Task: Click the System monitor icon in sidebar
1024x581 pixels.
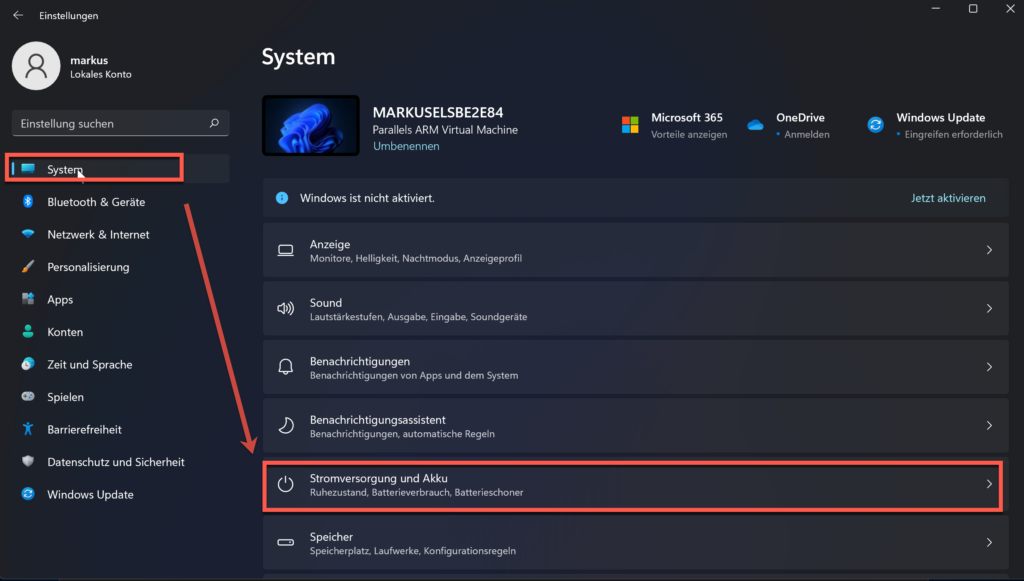Action: pyautogui.click(x=28, y=169)
